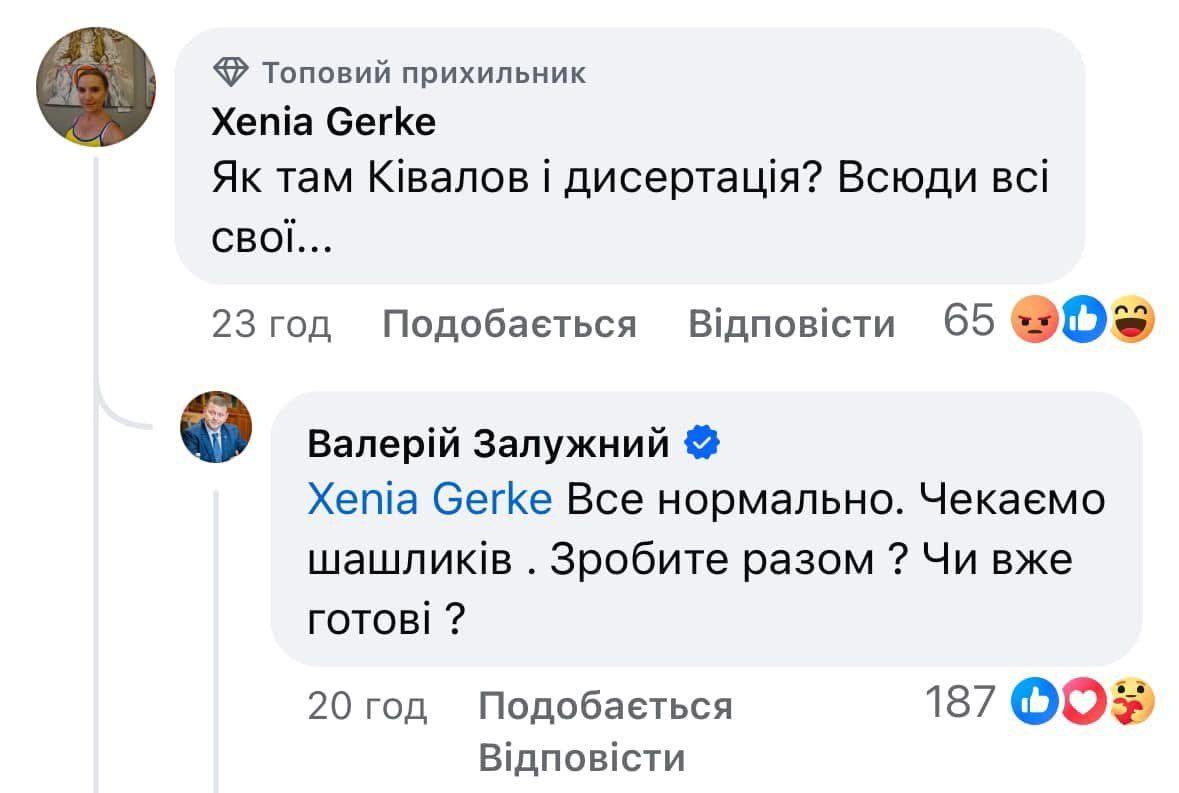This screenshot has width=1179, height=793.
Task: Open Валерій Залужний profile name link
Action: (x=488, y=444)
